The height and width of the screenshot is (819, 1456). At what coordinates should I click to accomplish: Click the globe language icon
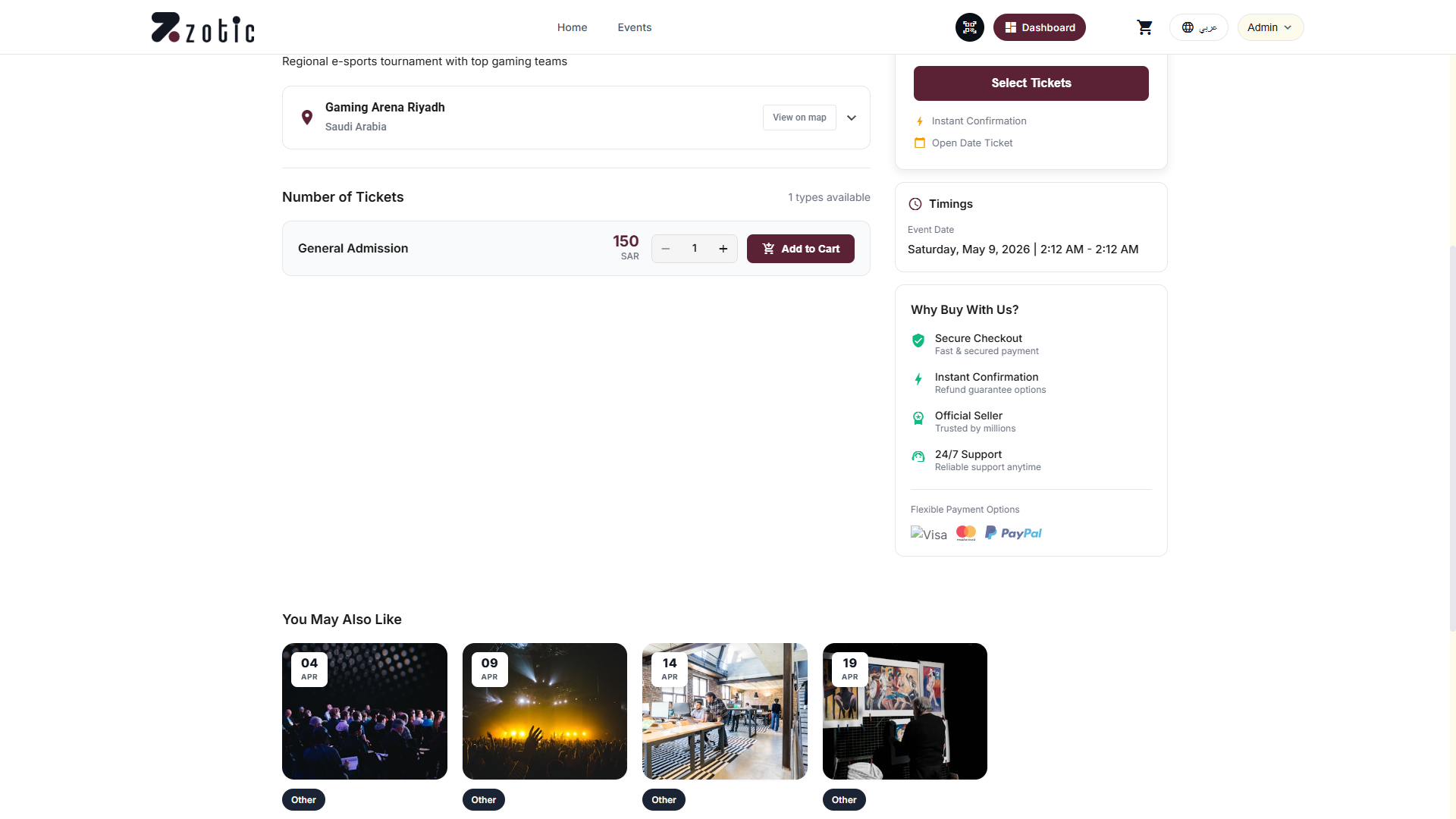point(1188,27)
